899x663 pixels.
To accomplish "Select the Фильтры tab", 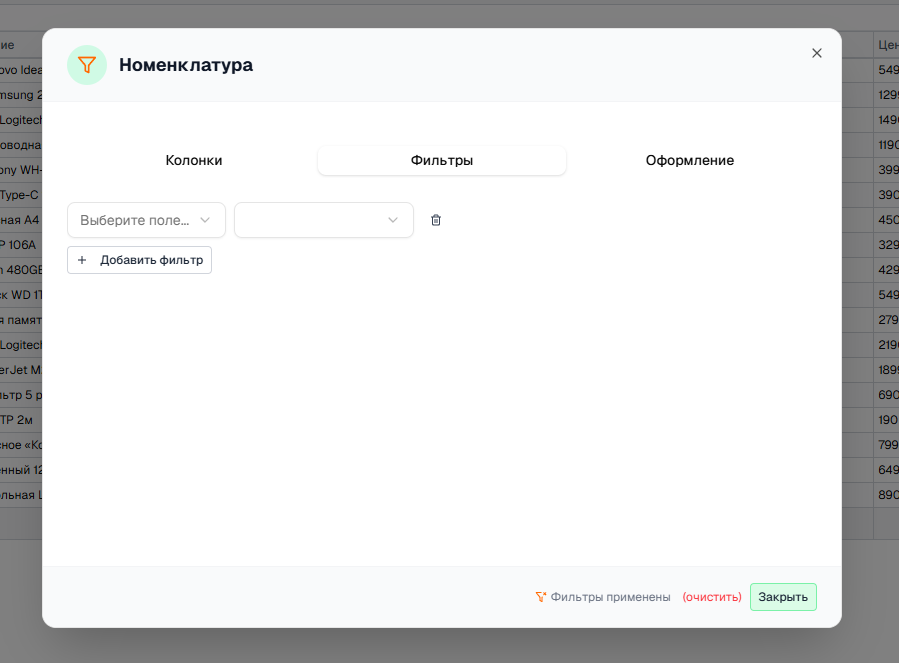I will point(442,161).
